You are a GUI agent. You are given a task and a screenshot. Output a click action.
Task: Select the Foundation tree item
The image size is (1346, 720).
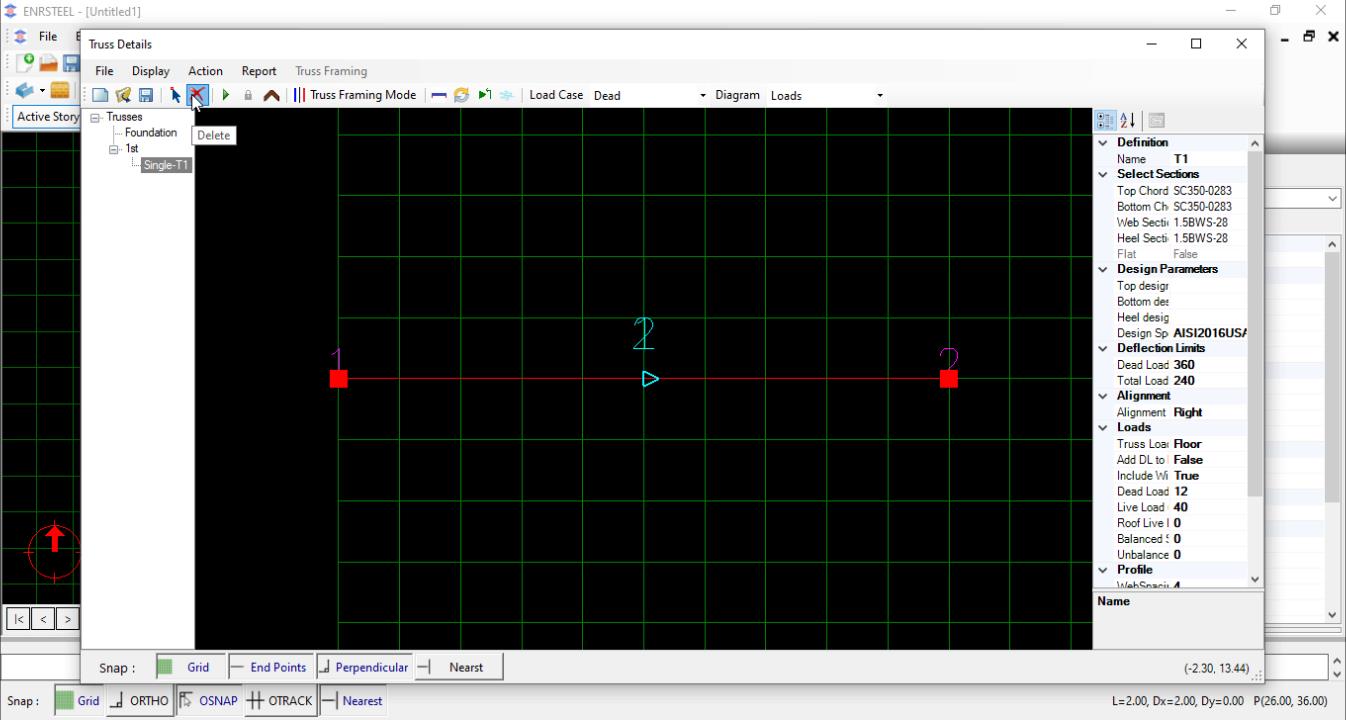pyautogui.click(x=150, y=132)
